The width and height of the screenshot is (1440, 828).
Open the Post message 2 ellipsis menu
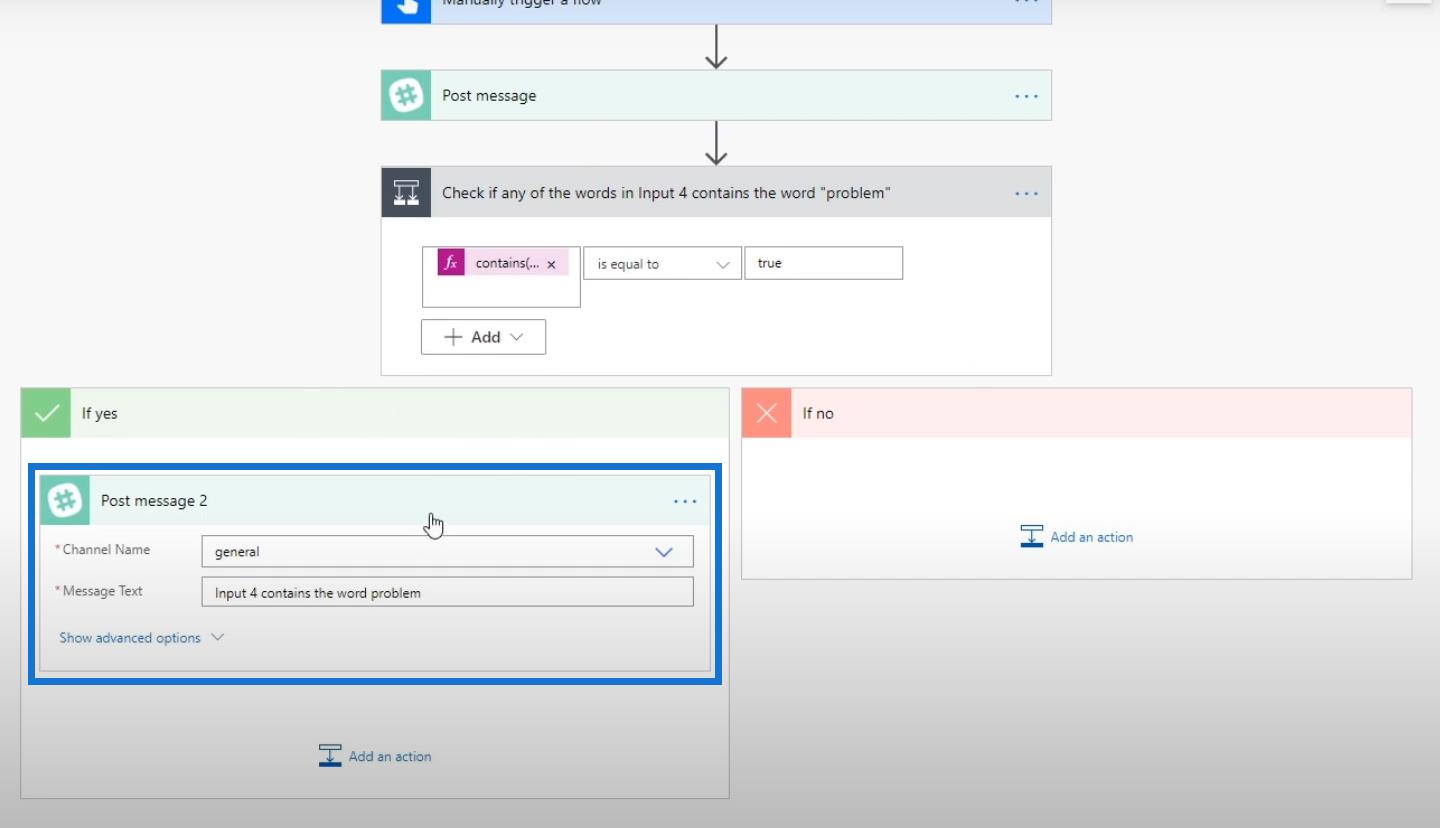[x=685, y=501]
